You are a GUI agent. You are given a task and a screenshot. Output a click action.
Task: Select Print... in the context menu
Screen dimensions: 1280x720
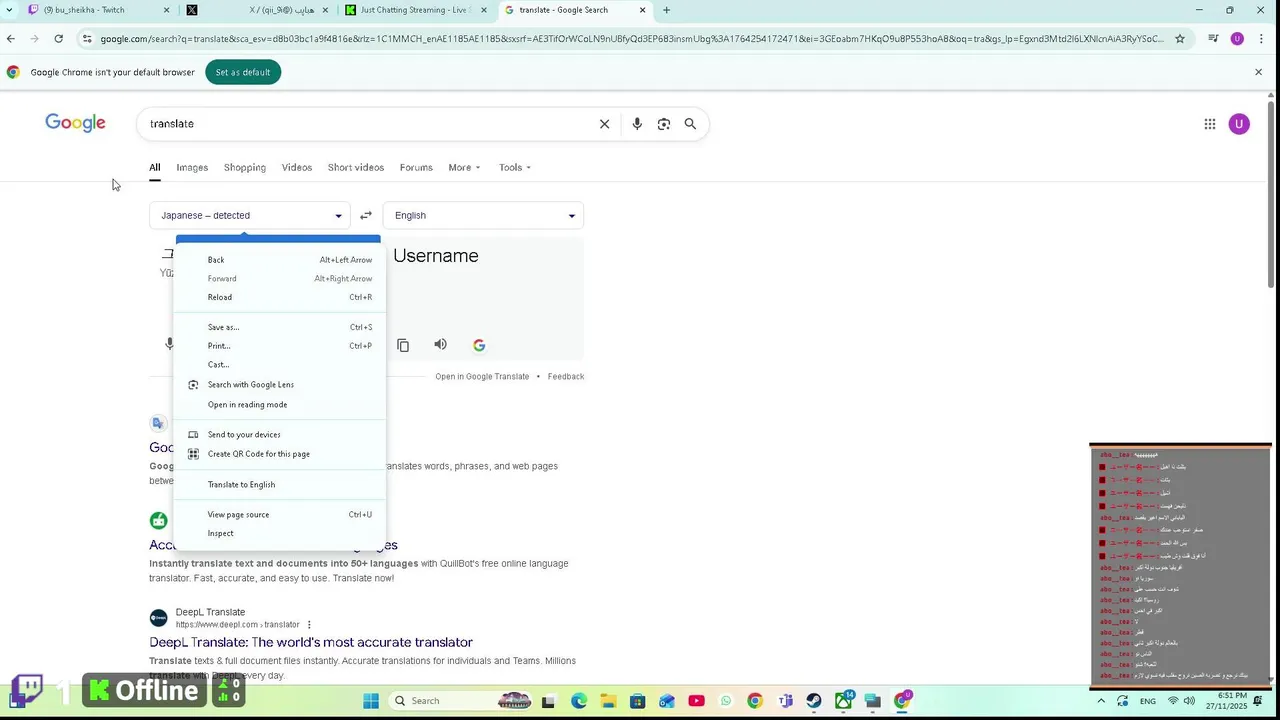(x=279, y=346)
